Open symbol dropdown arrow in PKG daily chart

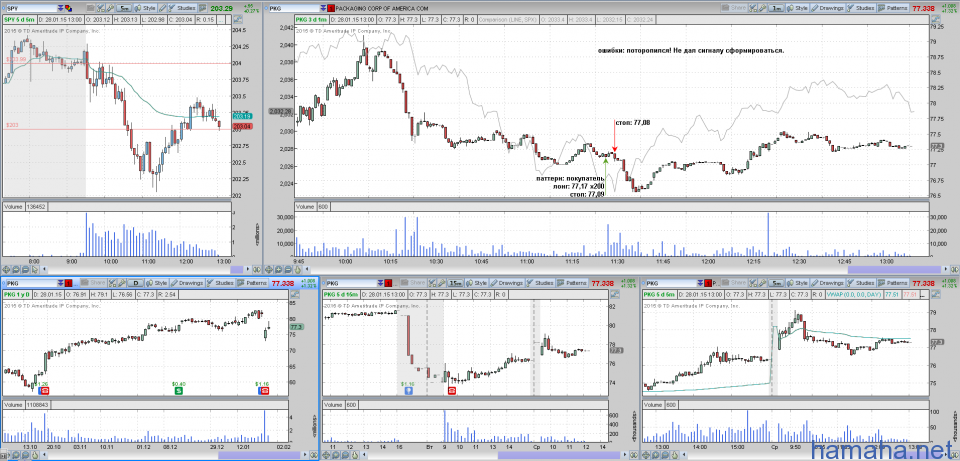pyautogui.click(x=60, y=283)
